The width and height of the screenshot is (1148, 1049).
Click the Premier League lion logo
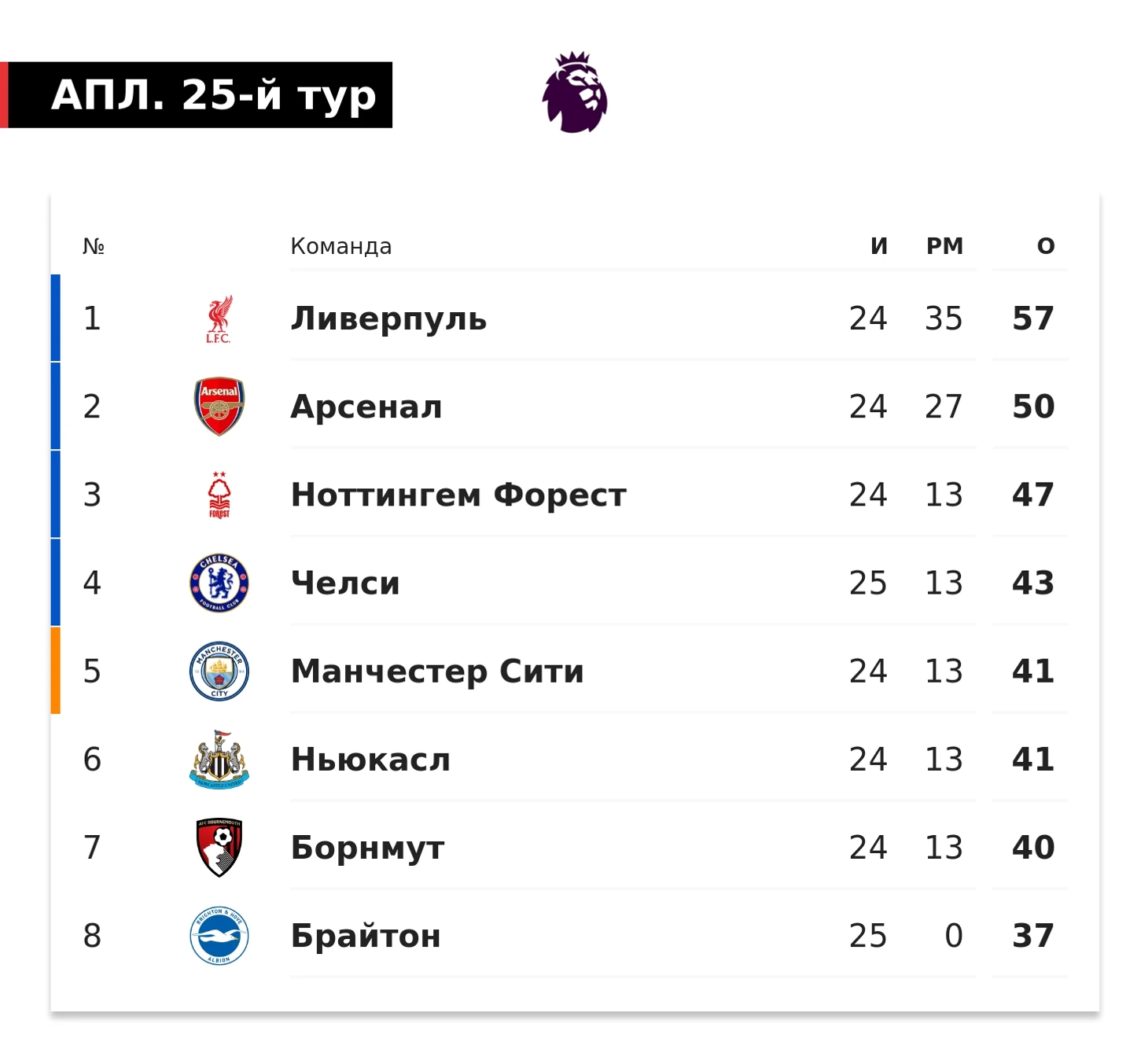(575, 93)
